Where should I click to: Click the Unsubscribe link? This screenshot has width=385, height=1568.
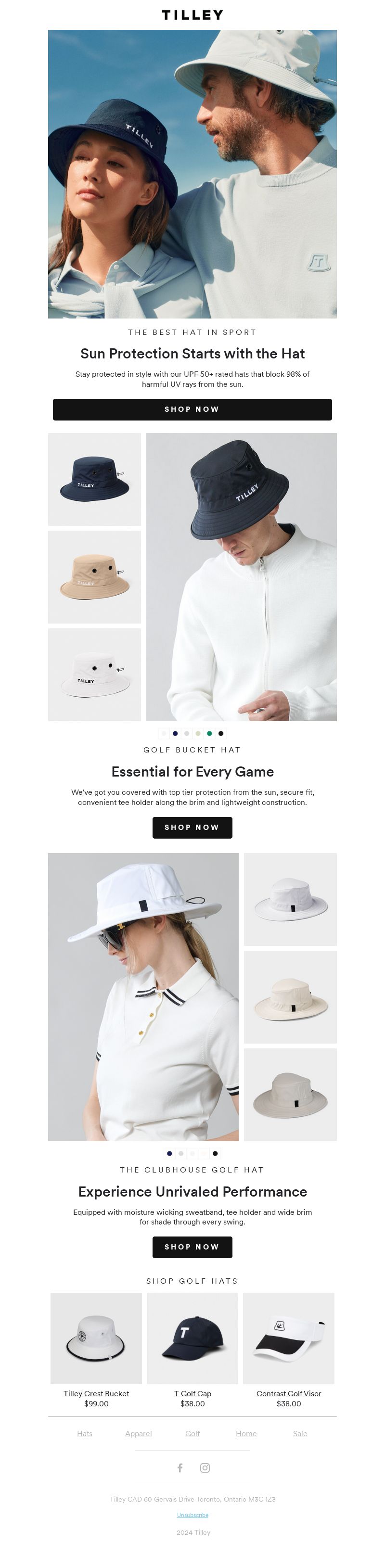[x=192, y=1515]
